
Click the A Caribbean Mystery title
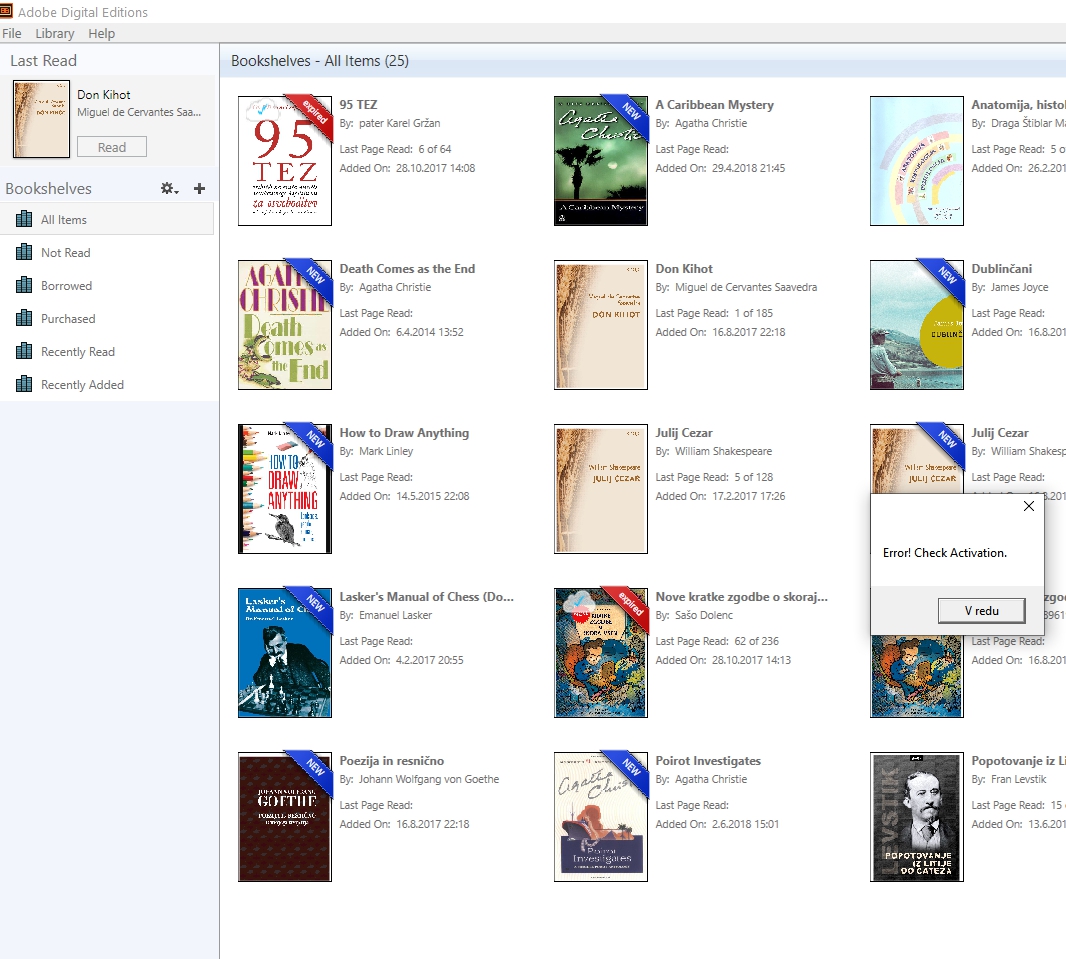pos(715,105)
